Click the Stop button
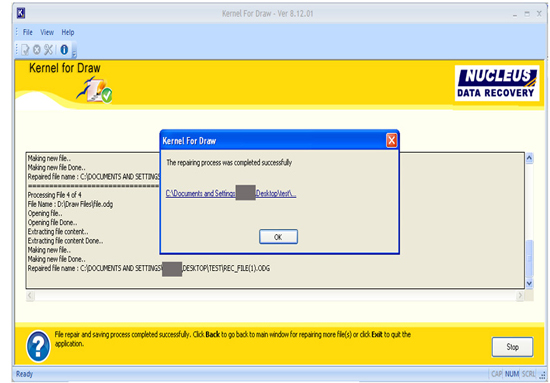This screenshot has height=383, width=550. coord(512,347)
